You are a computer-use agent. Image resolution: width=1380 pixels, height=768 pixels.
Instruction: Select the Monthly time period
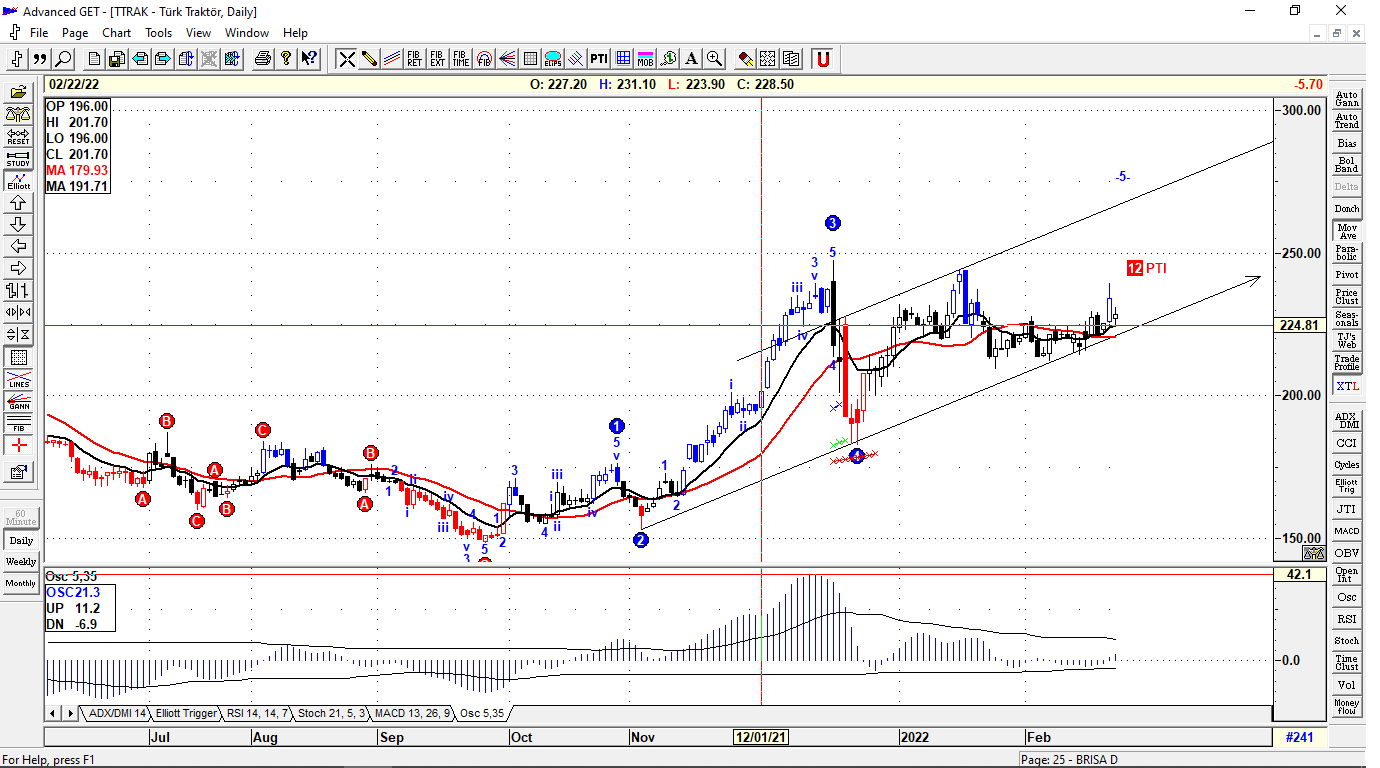[x=20, y=584]
